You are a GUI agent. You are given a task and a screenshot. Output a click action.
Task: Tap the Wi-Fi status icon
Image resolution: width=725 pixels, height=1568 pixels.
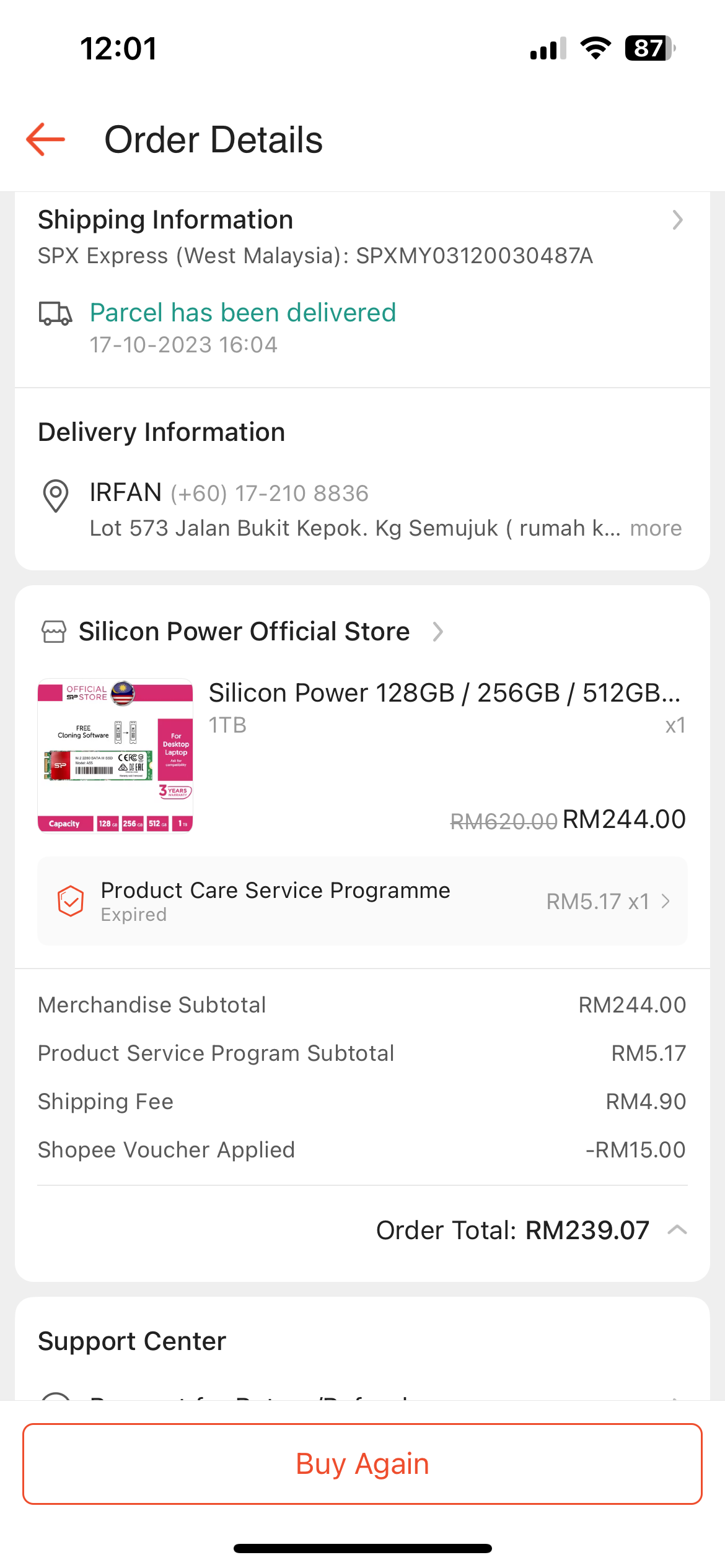[595, 48]
